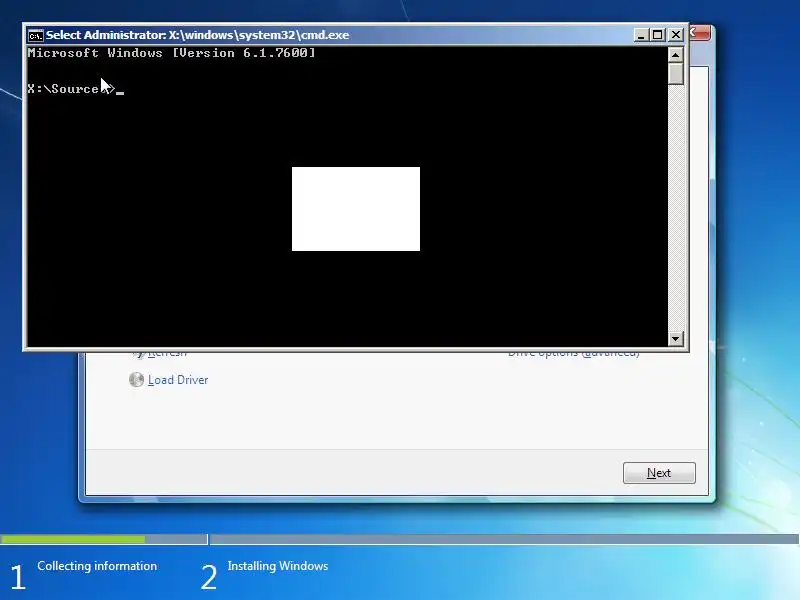Click the X:\Sources> prompt line
The width and height of the screenshot is (800, 600).
[76, 89]
